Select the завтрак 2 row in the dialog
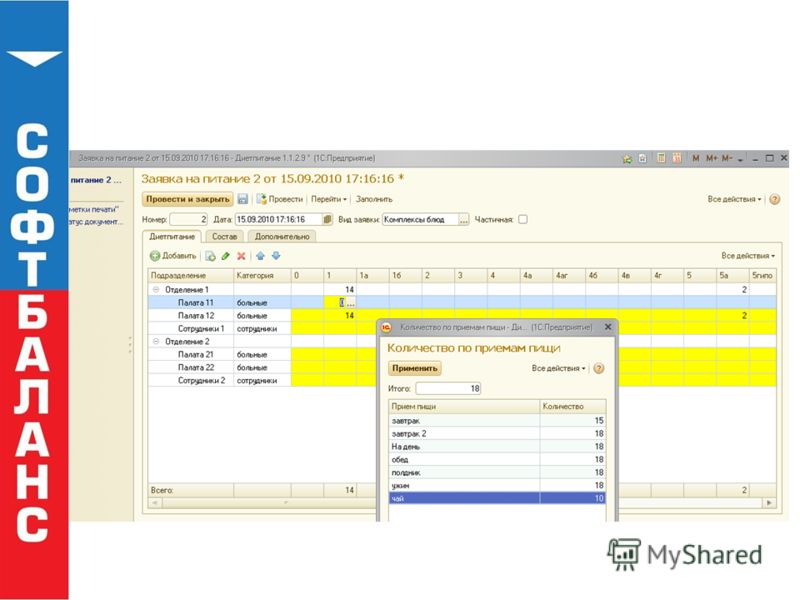 (497, 434)
